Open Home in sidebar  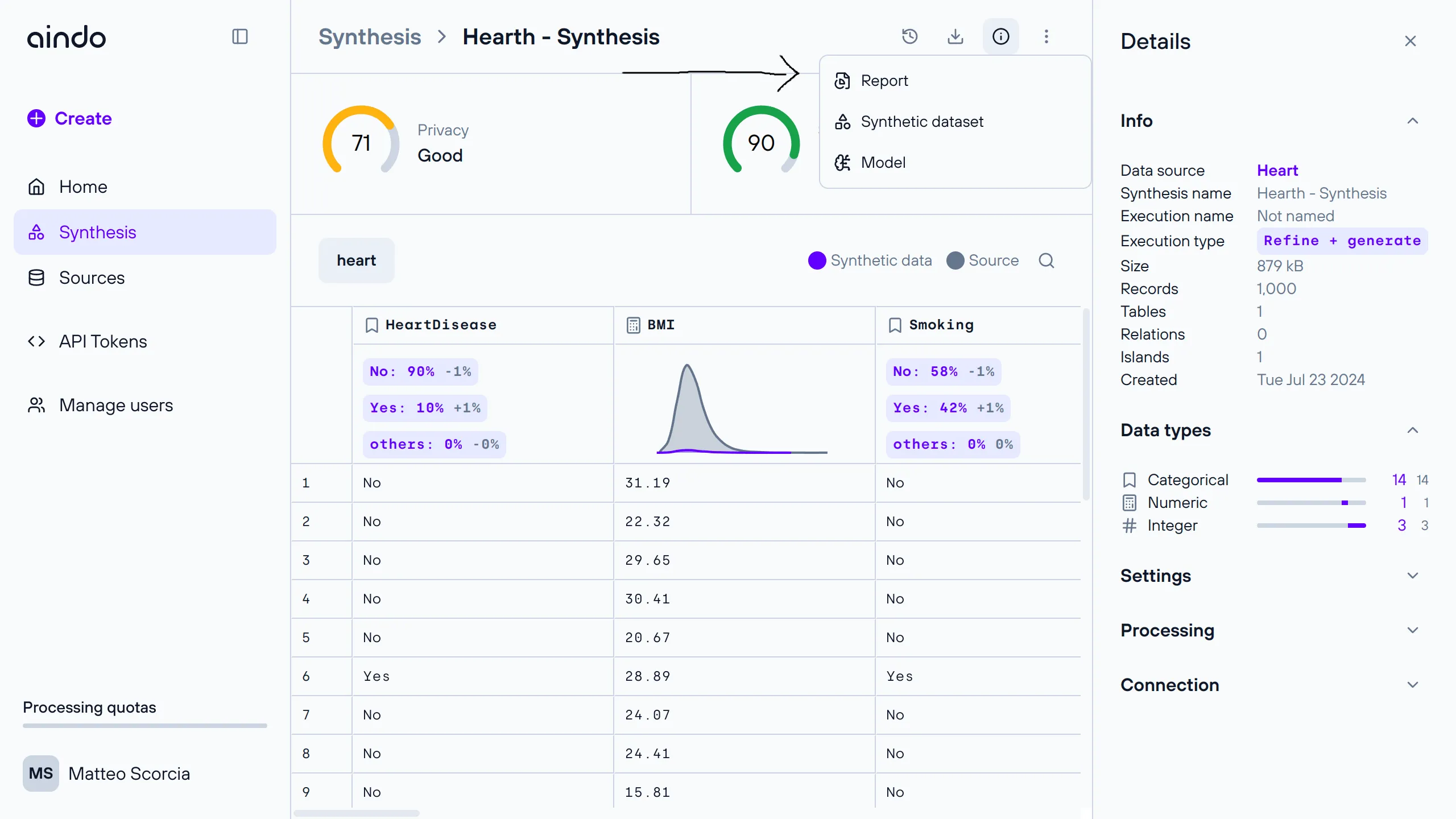[x=145, y=187]
